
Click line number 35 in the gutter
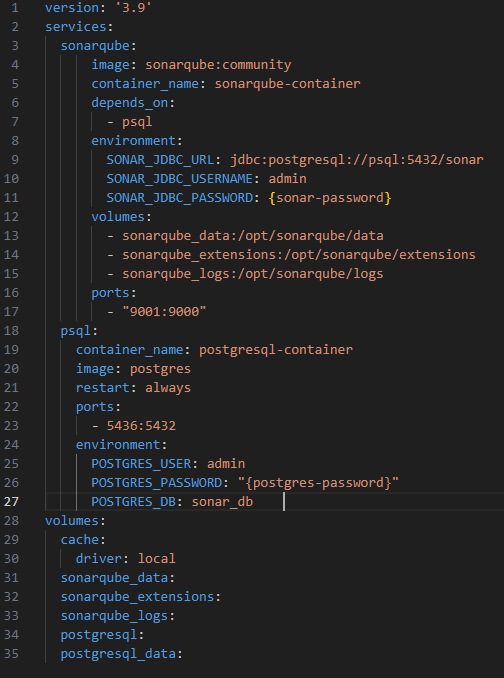(x=11, y=654)
